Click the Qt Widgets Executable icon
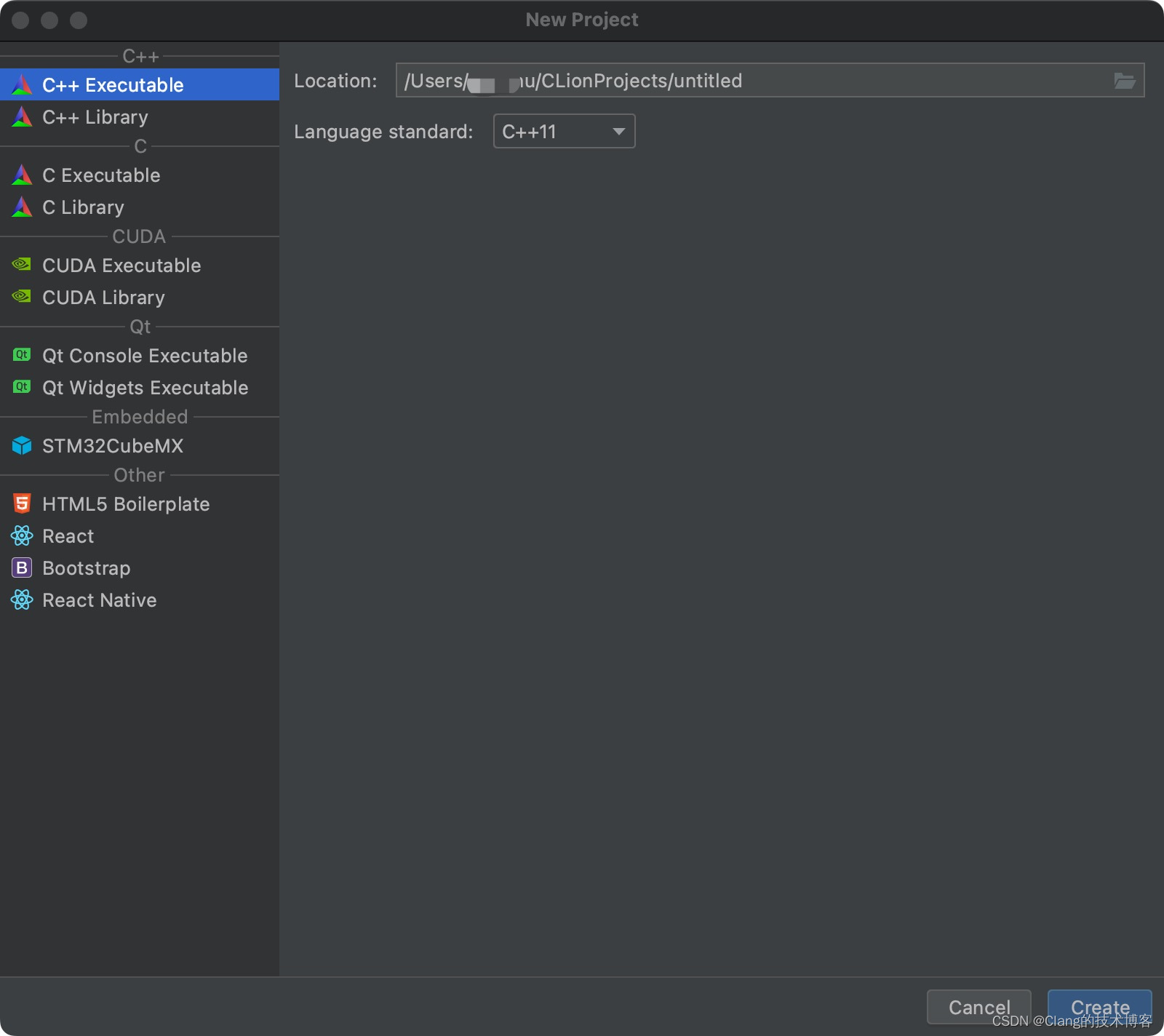The image size is (1164, 1036). (22, 387)
